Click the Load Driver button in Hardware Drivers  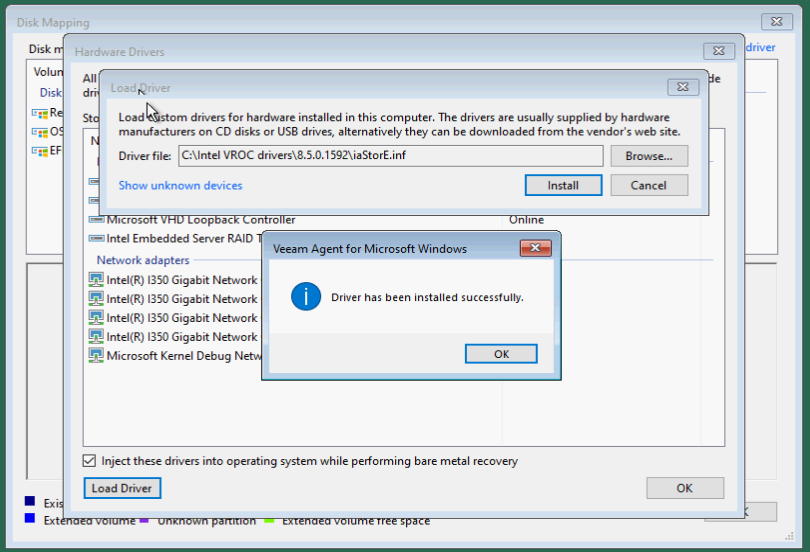[x=122, y=488]
